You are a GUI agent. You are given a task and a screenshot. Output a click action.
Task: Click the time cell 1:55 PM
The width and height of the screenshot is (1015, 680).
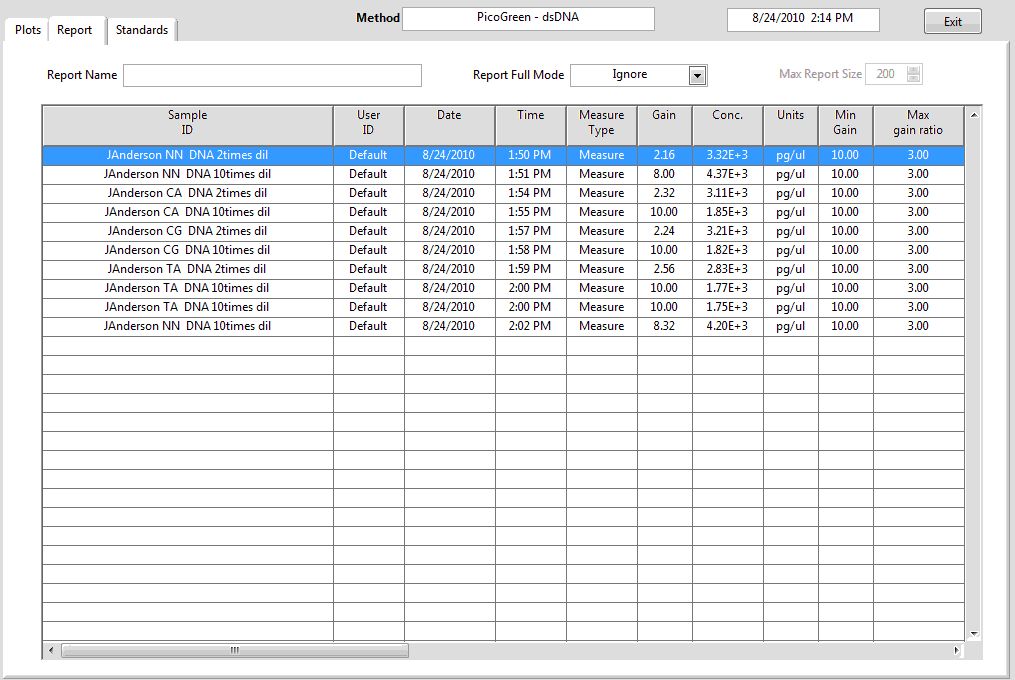[530, 212]
